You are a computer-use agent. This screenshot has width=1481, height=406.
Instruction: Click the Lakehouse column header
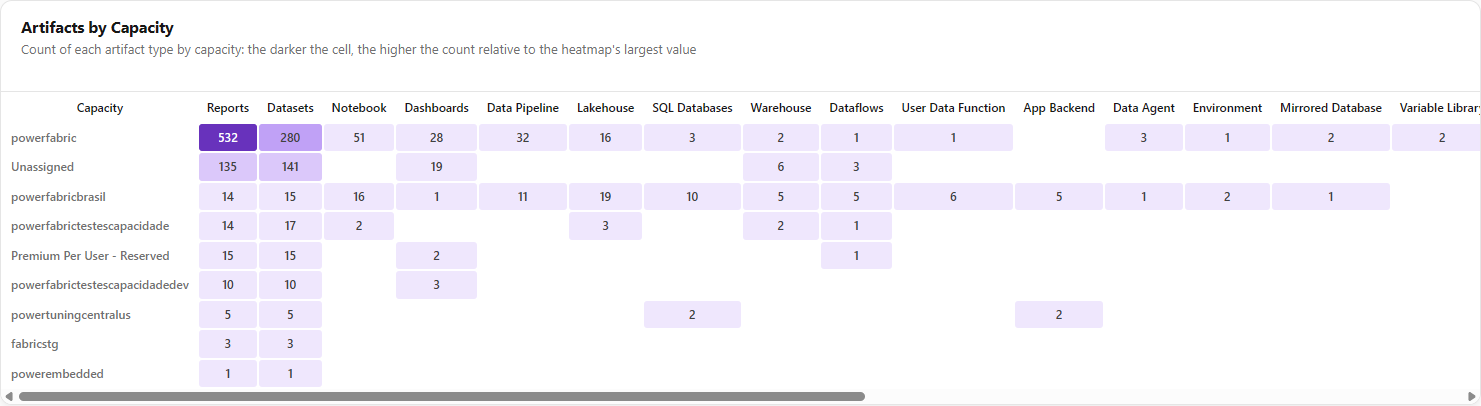606,108
